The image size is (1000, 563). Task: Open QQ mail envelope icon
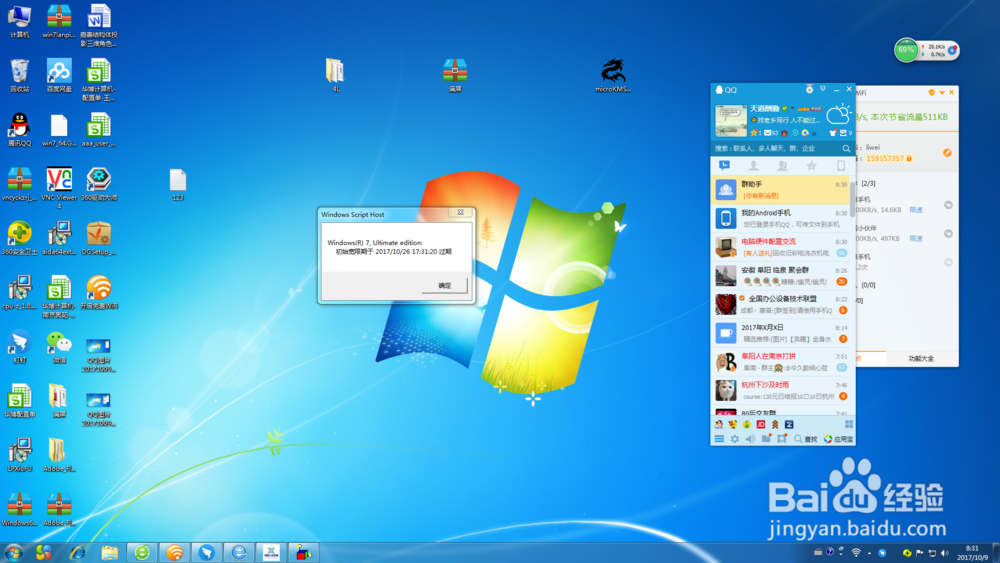(768, 133)
